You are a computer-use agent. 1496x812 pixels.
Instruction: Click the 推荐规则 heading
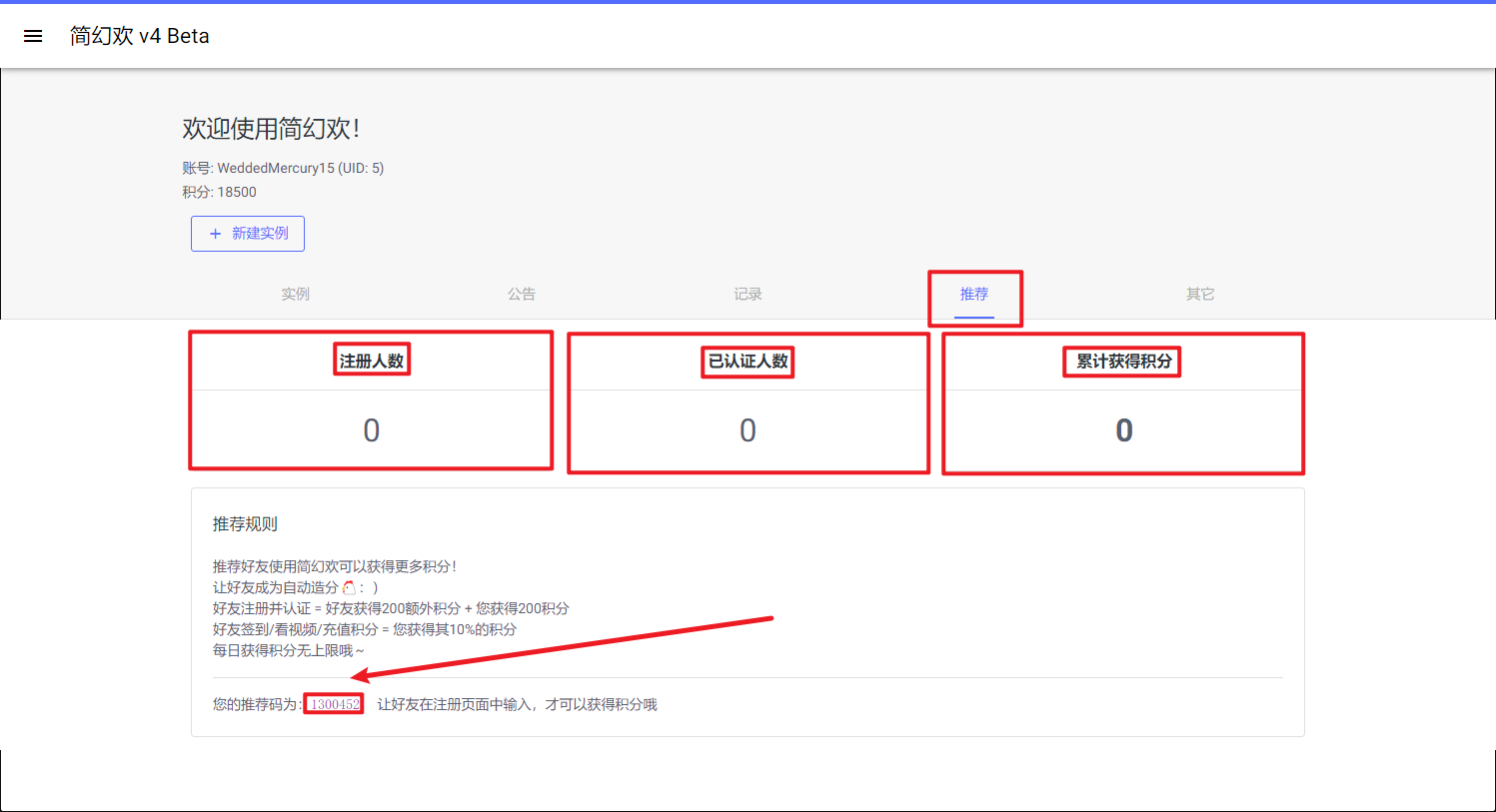(245, 524)
